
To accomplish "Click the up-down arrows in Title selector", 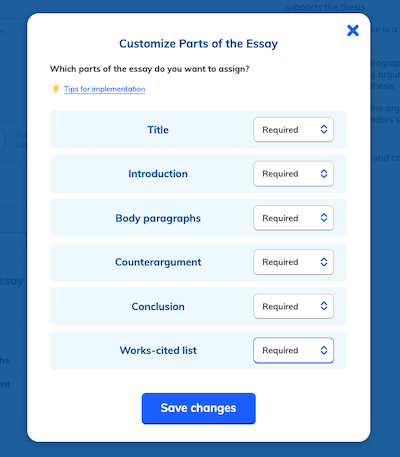I will point(324,129).
